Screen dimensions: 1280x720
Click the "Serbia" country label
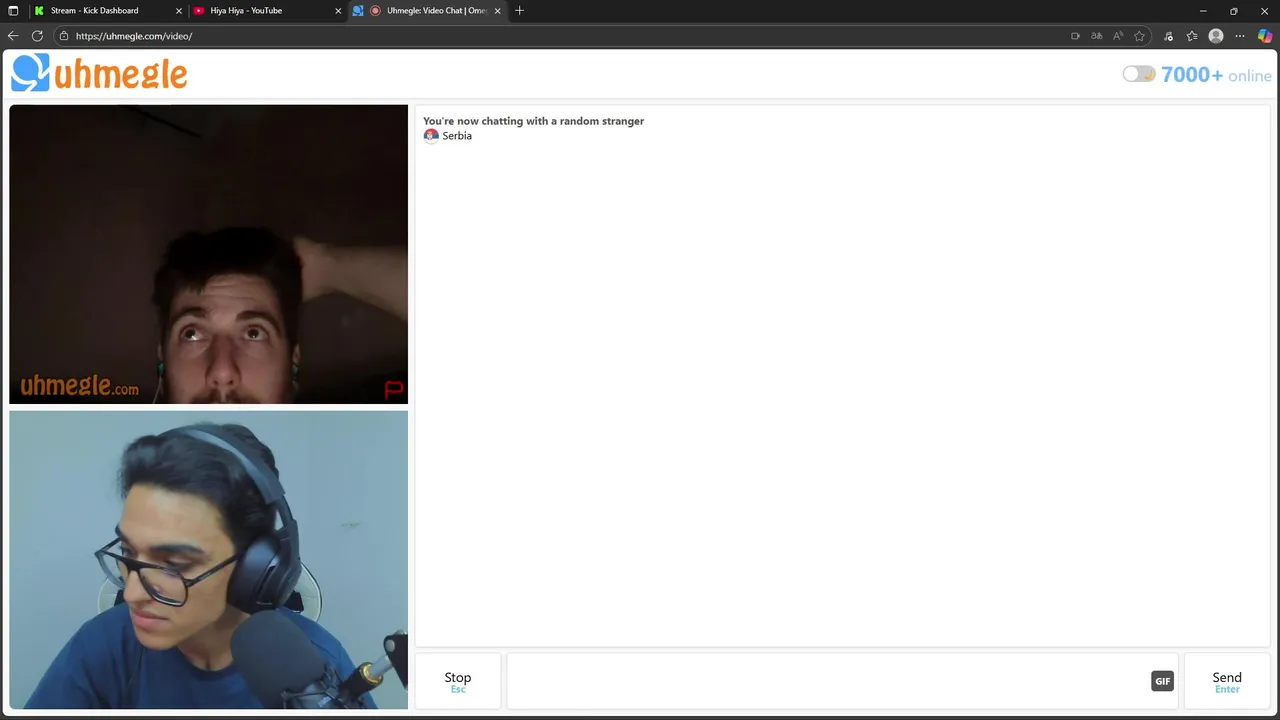coord(457,136)
